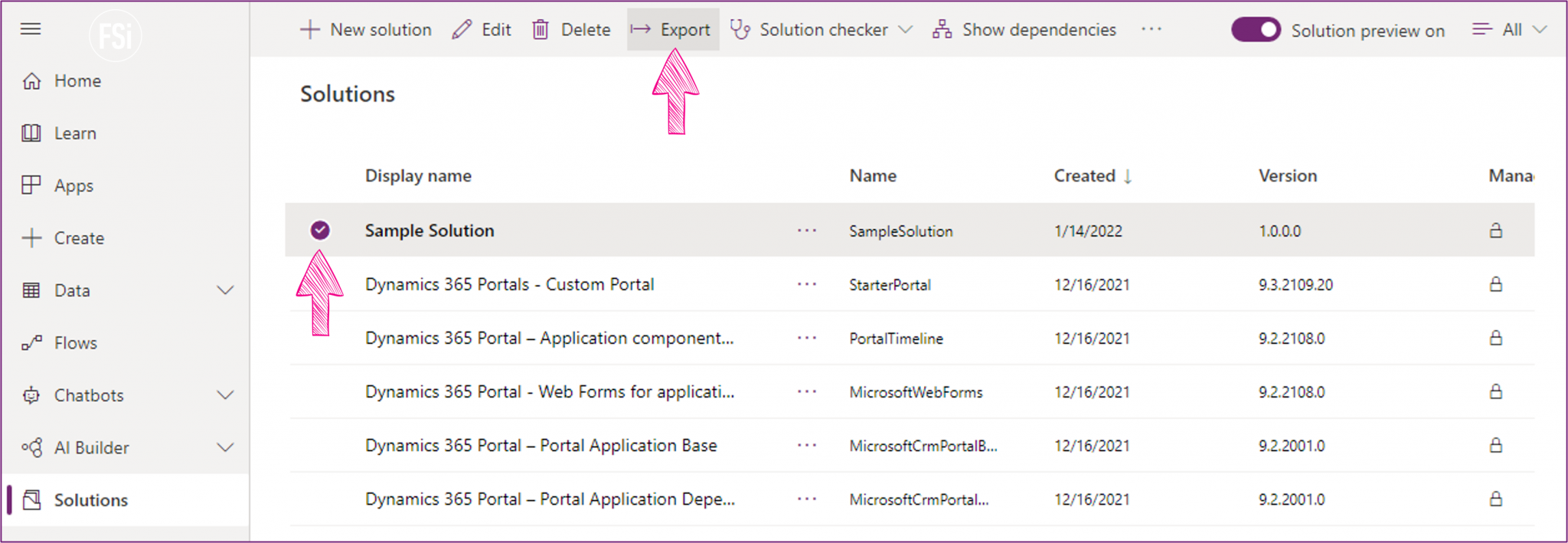This screenshot has width=1568, height=543.
Task: Sort by Version column header
Action: [x=1288, y=176]
